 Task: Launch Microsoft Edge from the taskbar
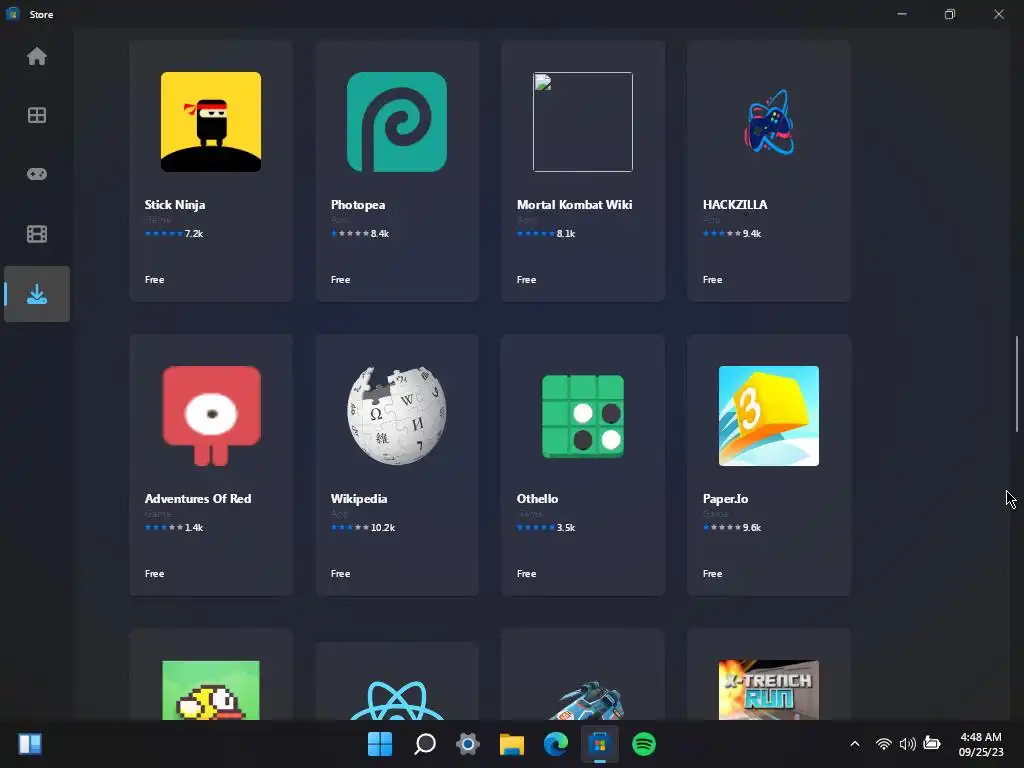pos(556,744)
